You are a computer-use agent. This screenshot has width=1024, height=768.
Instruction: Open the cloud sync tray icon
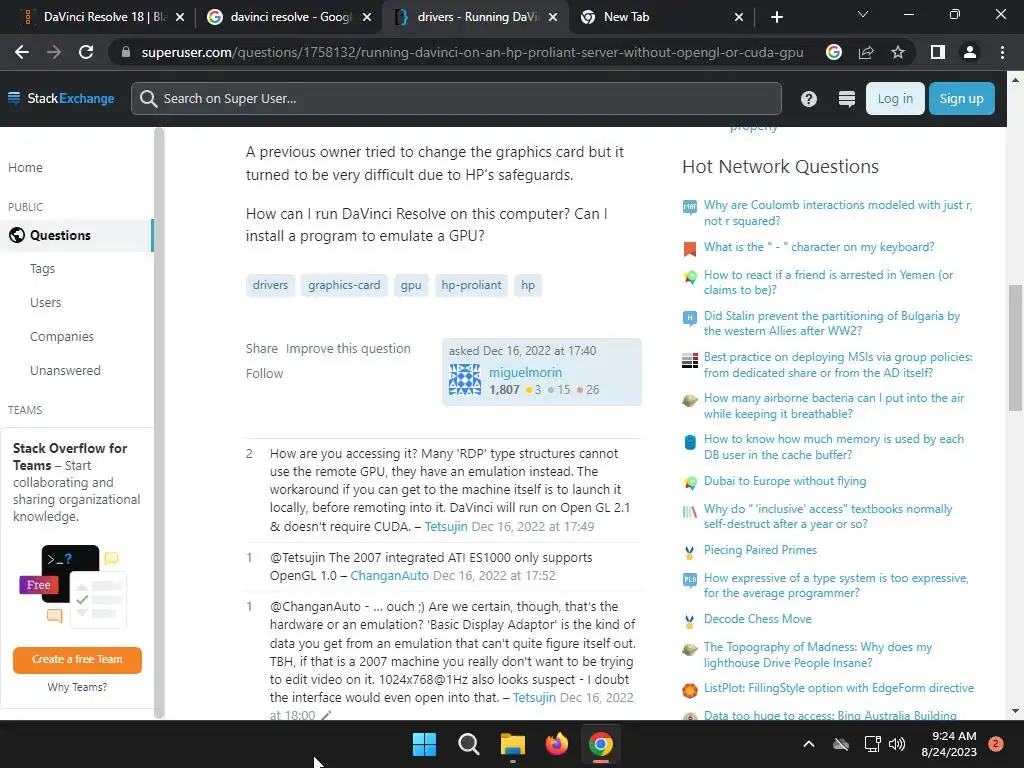point(841,744)
